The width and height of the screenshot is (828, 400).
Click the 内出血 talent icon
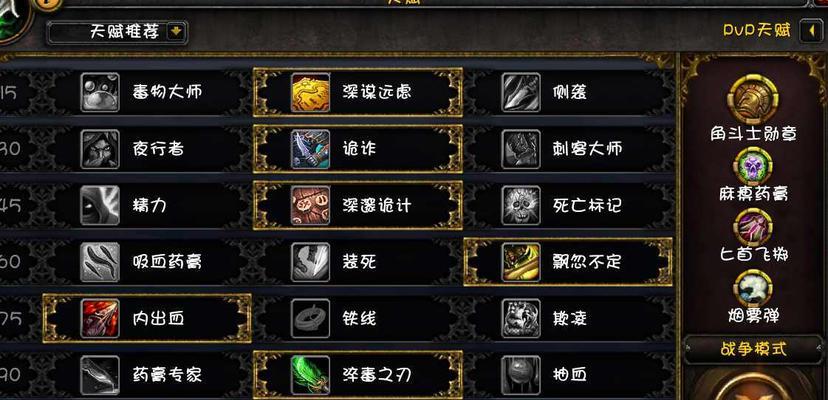click(x=100, y=318)
